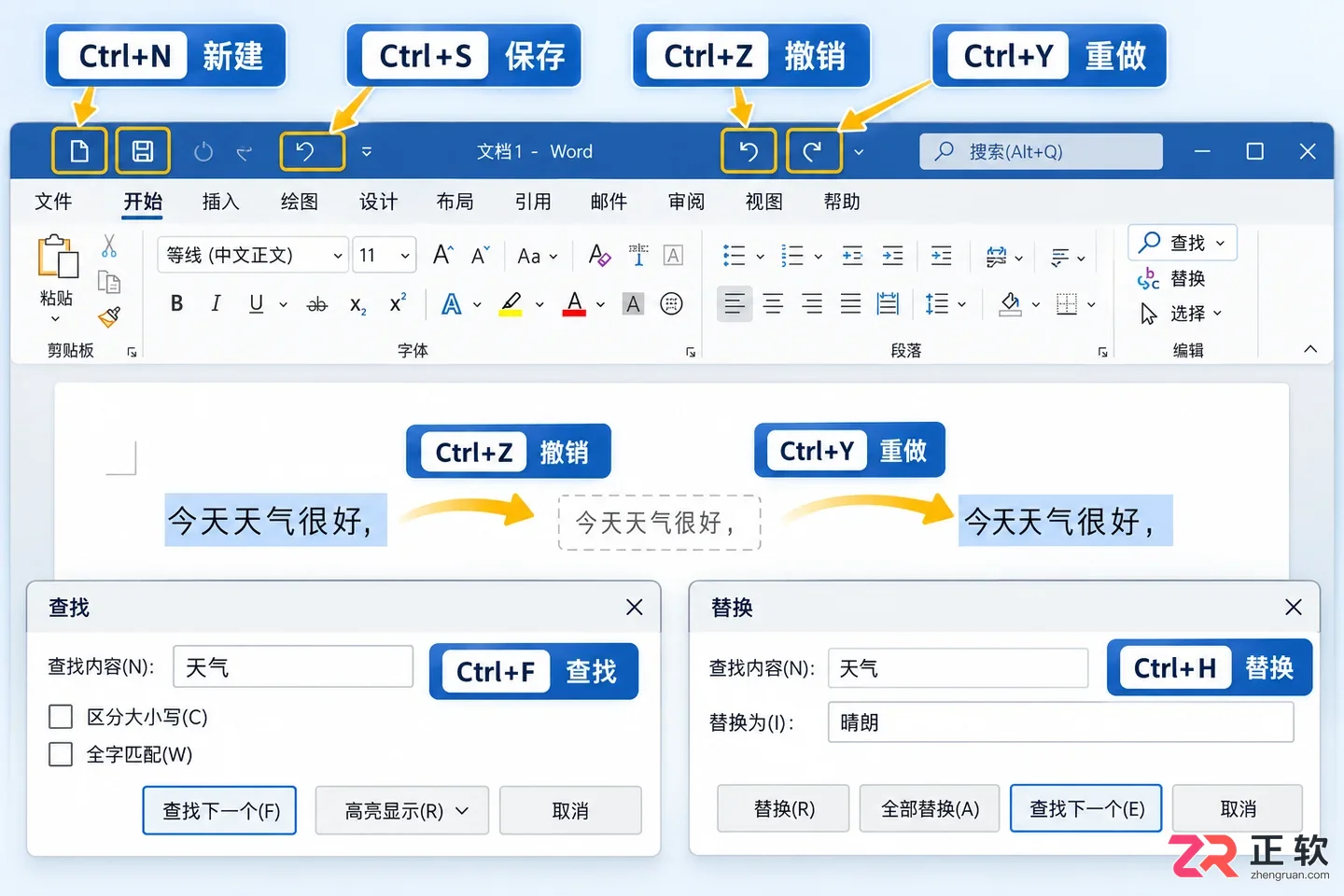
Task: Justify the paragraph text on both sides
Action: point(850,303)
